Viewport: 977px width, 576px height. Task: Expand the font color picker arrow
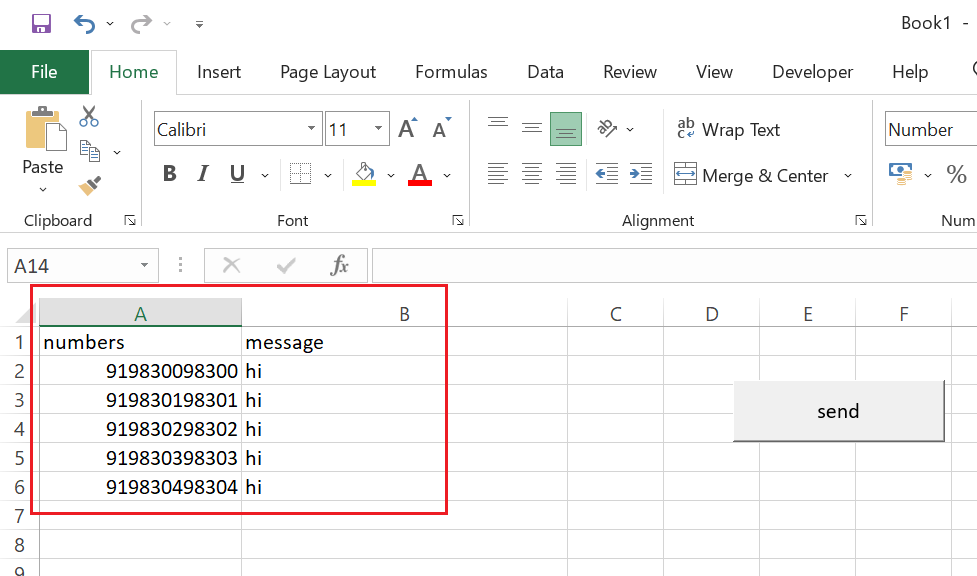tap(447, 176)
